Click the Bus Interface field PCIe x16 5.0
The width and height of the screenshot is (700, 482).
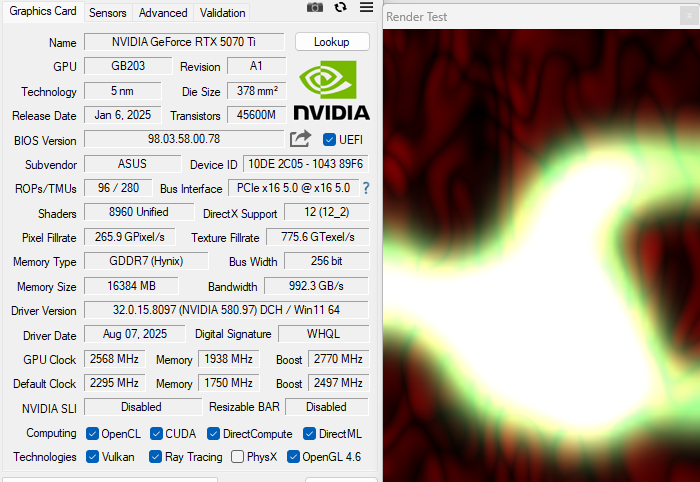(x=293, y=188)
